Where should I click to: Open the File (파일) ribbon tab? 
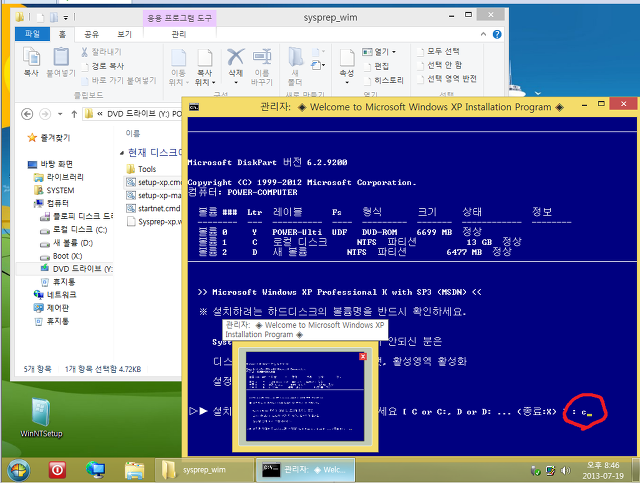[x=32, y=34]
